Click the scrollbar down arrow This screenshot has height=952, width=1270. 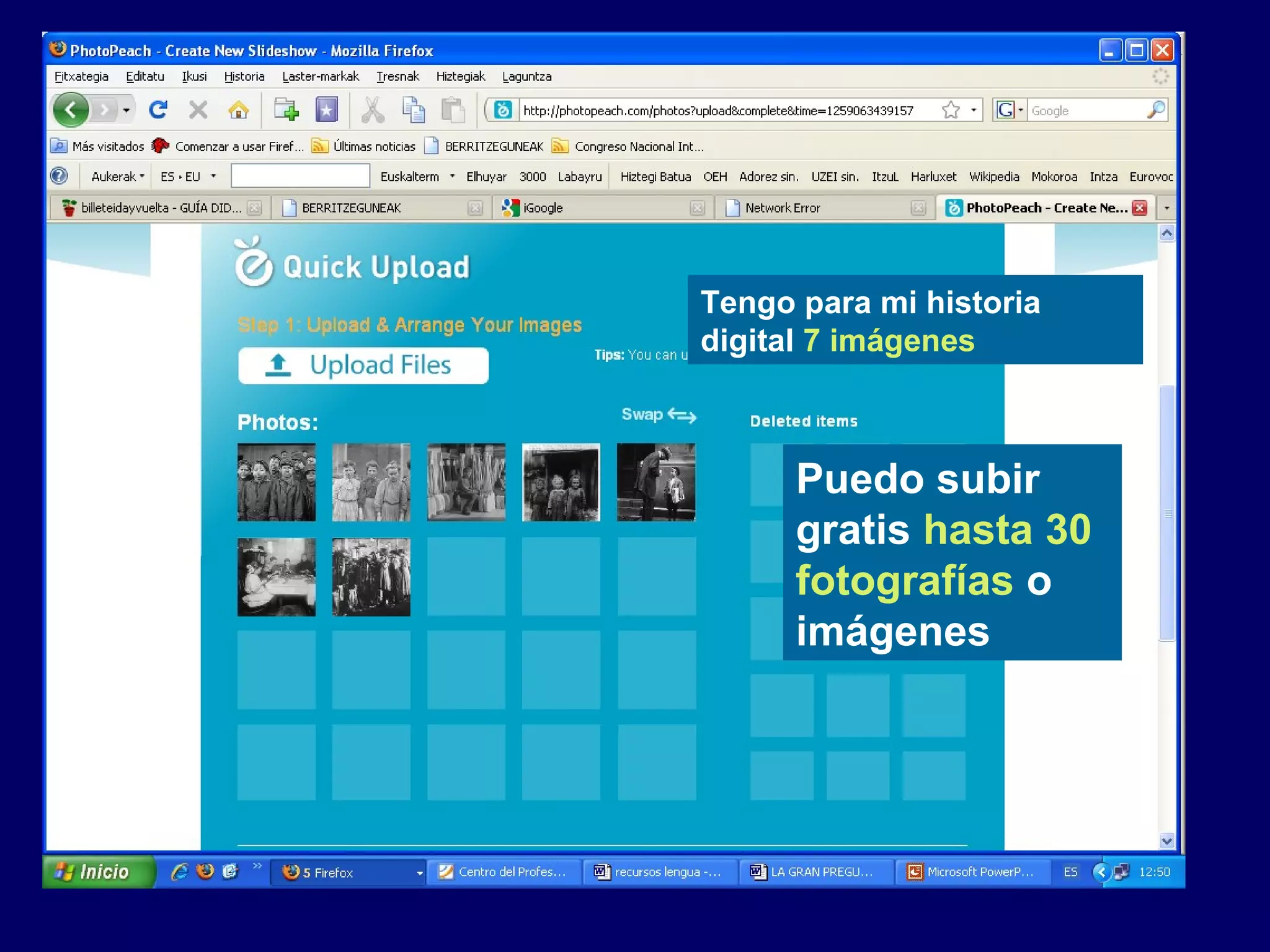pos(1167,841)
